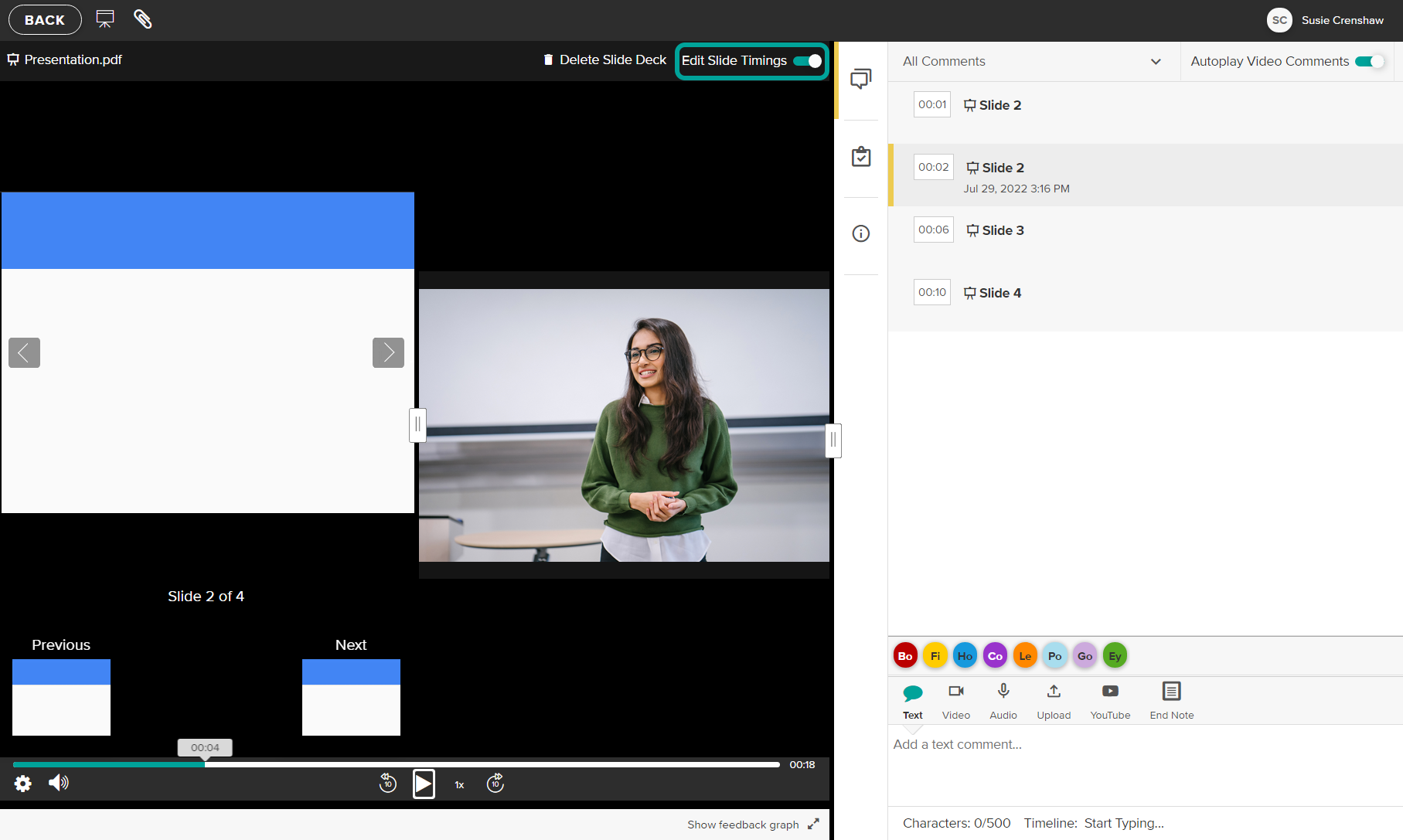Click the BACK button
This screenshot has width=1403, height=840.
(45, 20)
